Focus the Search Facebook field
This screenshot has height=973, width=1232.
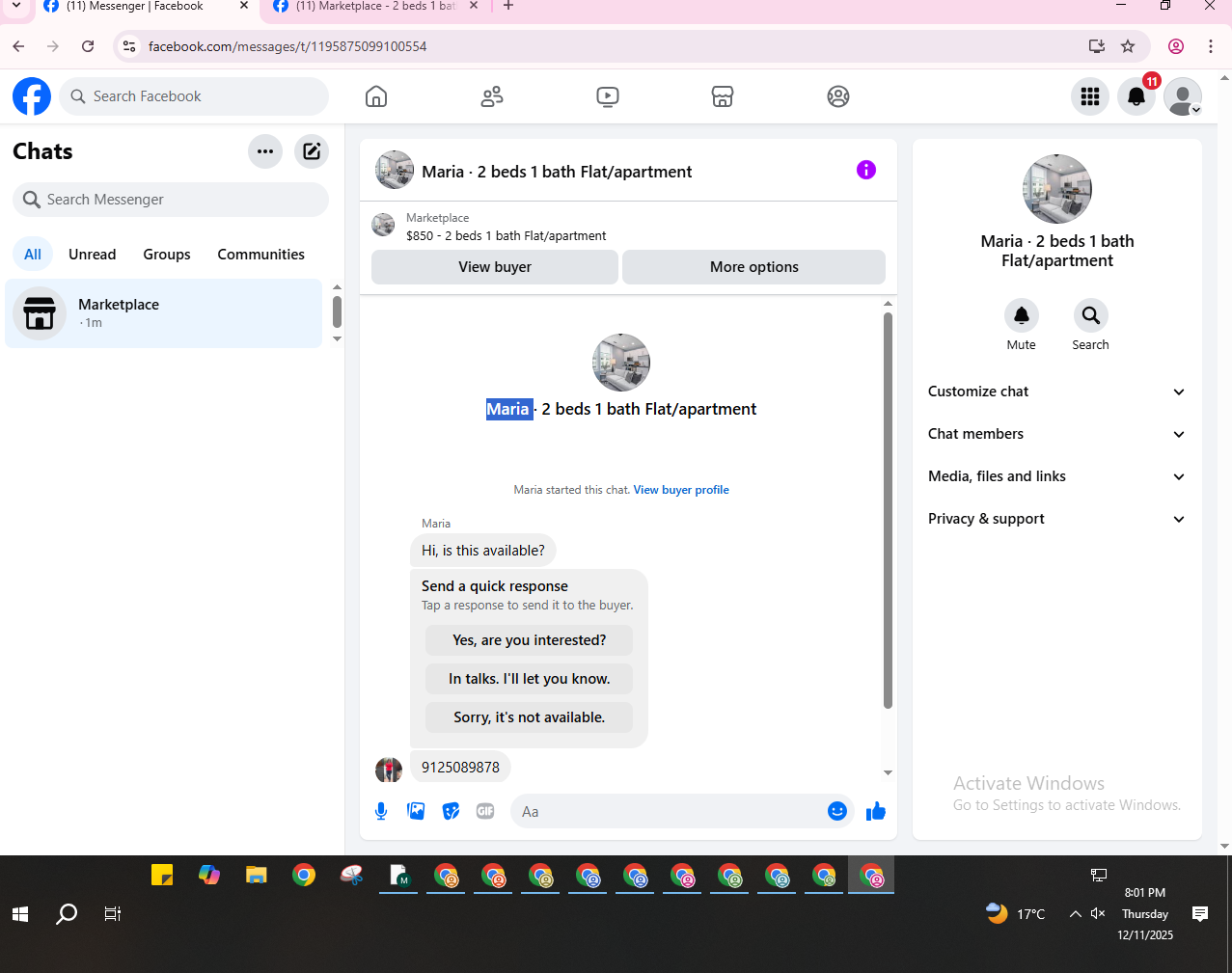[194, 96]
